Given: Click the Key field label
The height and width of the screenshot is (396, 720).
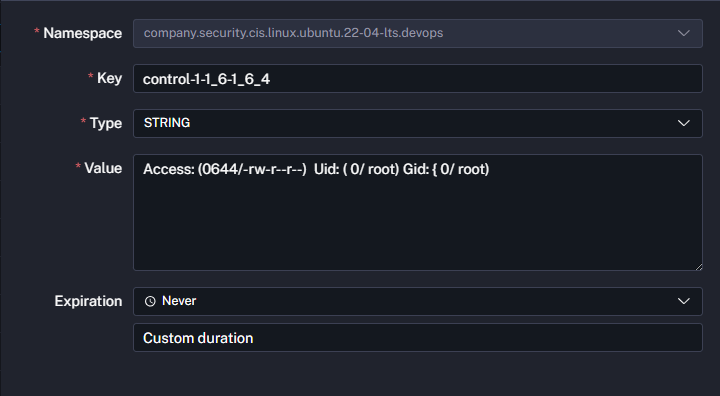Looking at the screenshot, I should click(x=109, y=78).
